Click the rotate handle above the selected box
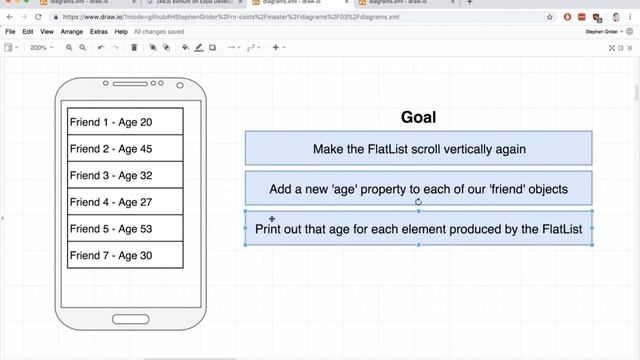 coord(418,202)
